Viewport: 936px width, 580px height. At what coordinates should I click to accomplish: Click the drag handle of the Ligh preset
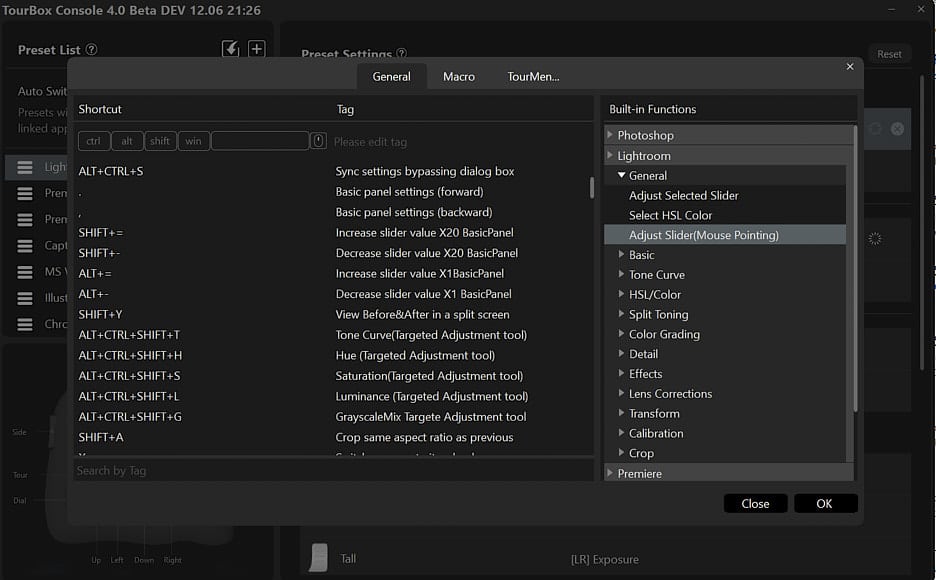tap(24, 168)
